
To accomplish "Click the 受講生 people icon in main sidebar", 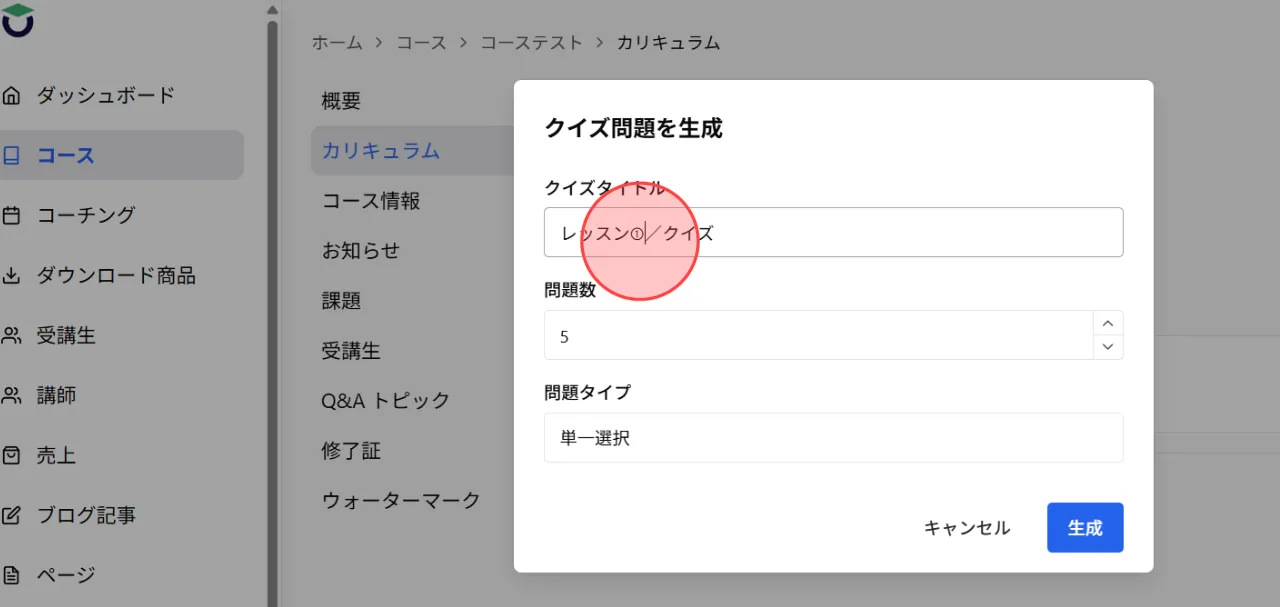I will (12, 336).
